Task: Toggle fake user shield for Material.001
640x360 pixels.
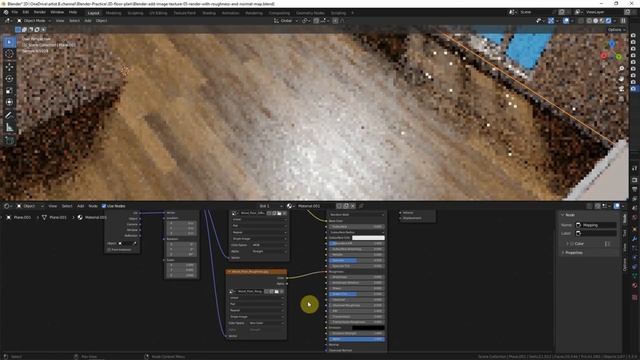Action: click(x=339, y=206)
